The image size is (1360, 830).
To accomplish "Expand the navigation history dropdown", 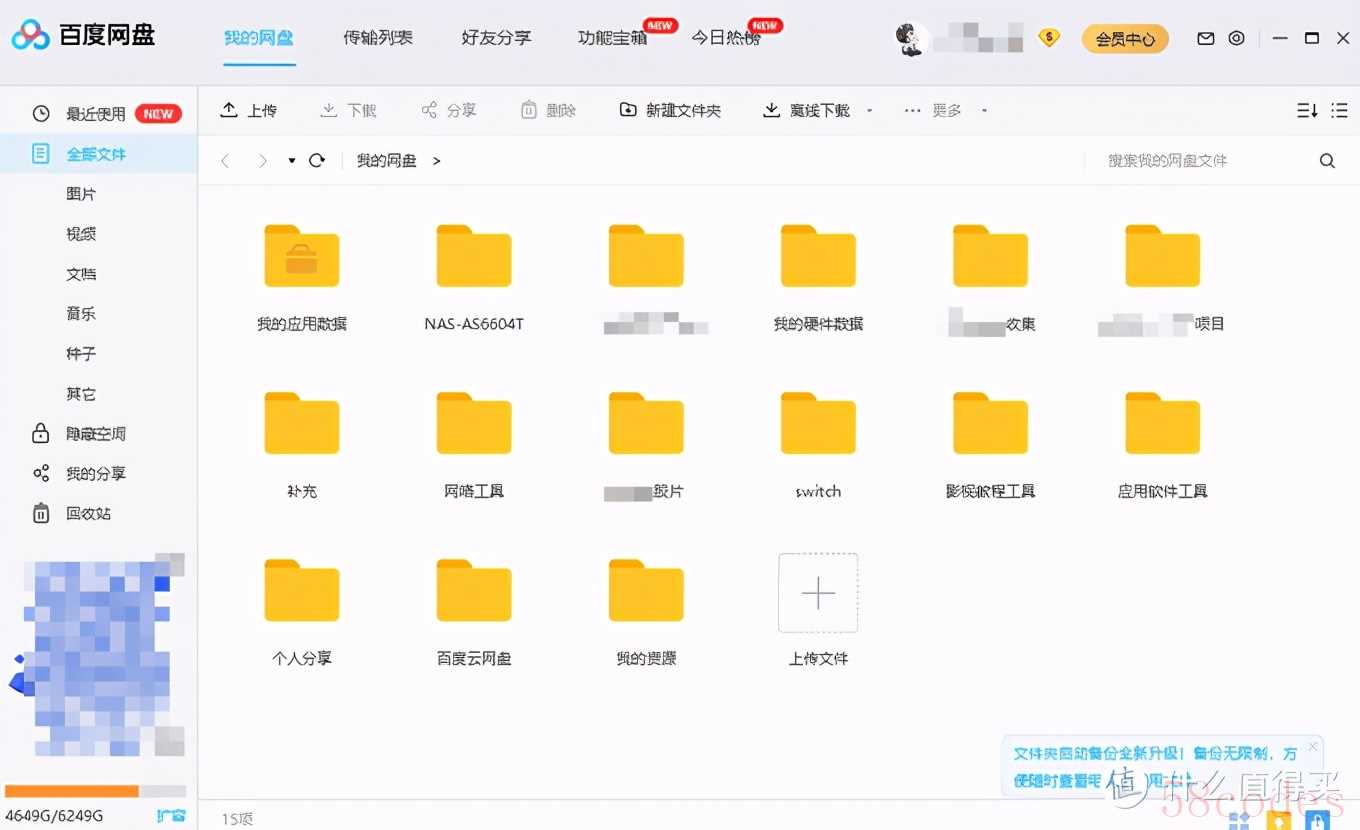I will click(x=291, y=160).
